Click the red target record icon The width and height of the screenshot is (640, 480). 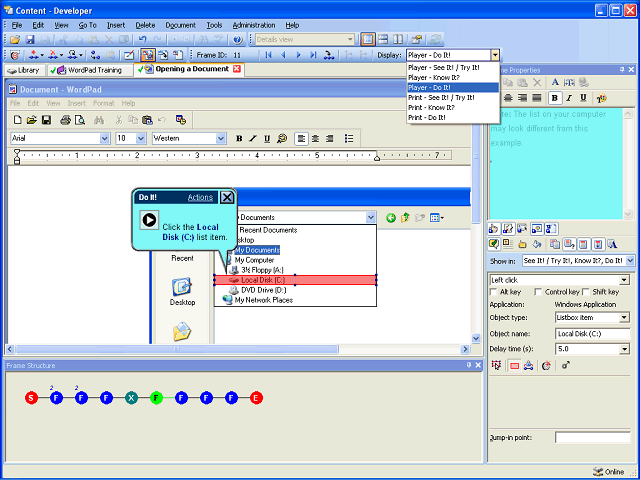(14, 55)
